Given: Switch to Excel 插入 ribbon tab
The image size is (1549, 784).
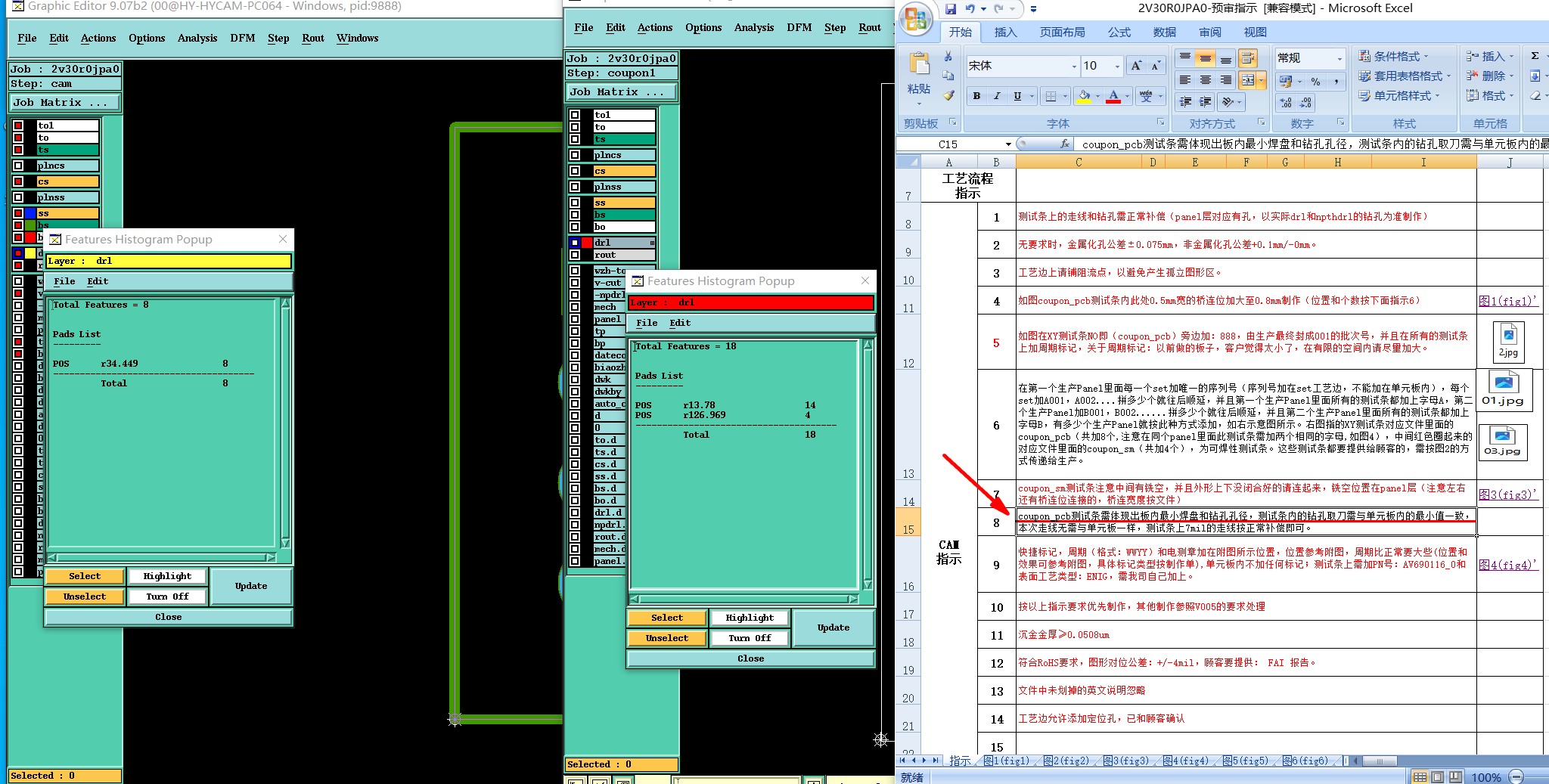Looking at the screenshot, I should pyautogui.click(x=1006, y=33).
